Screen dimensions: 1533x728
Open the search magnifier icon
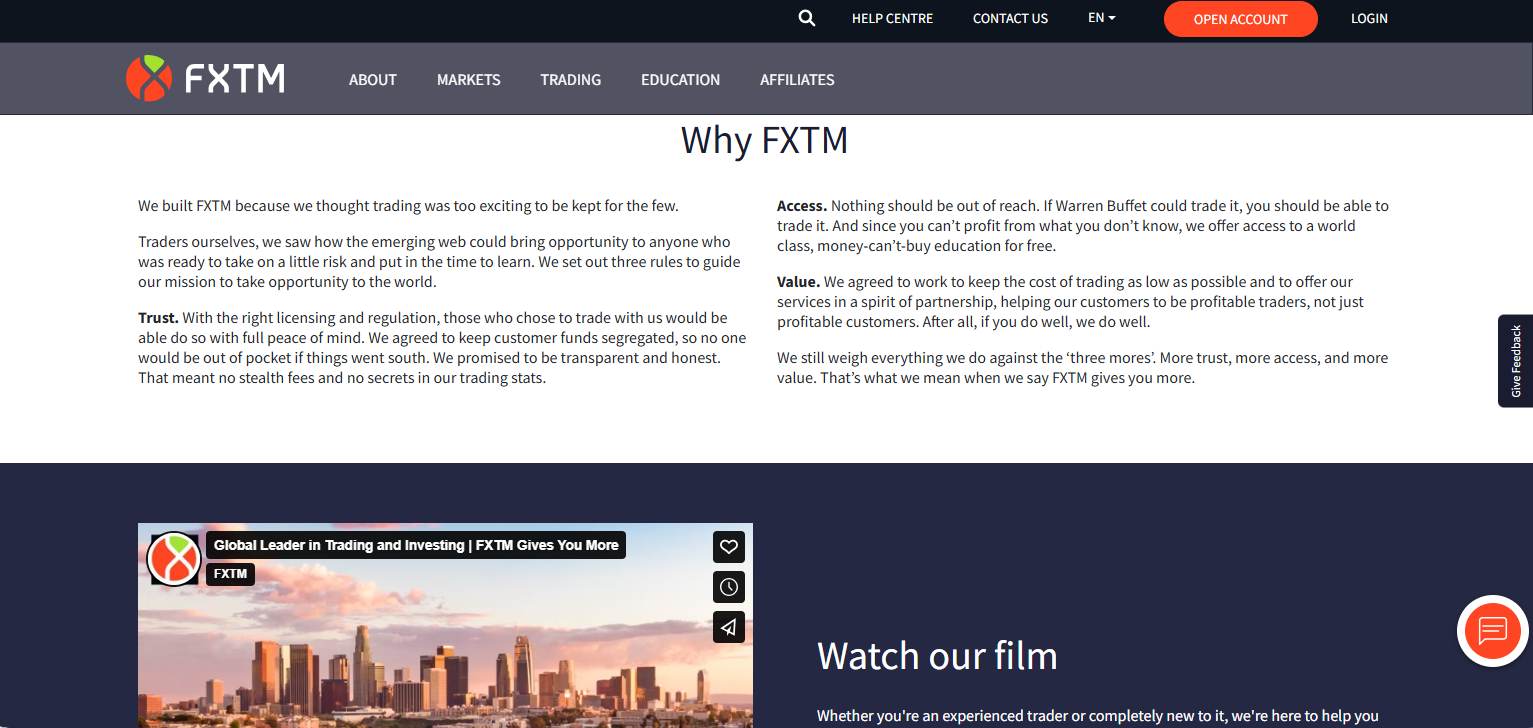pyautogui.click(x=807, y=18)
